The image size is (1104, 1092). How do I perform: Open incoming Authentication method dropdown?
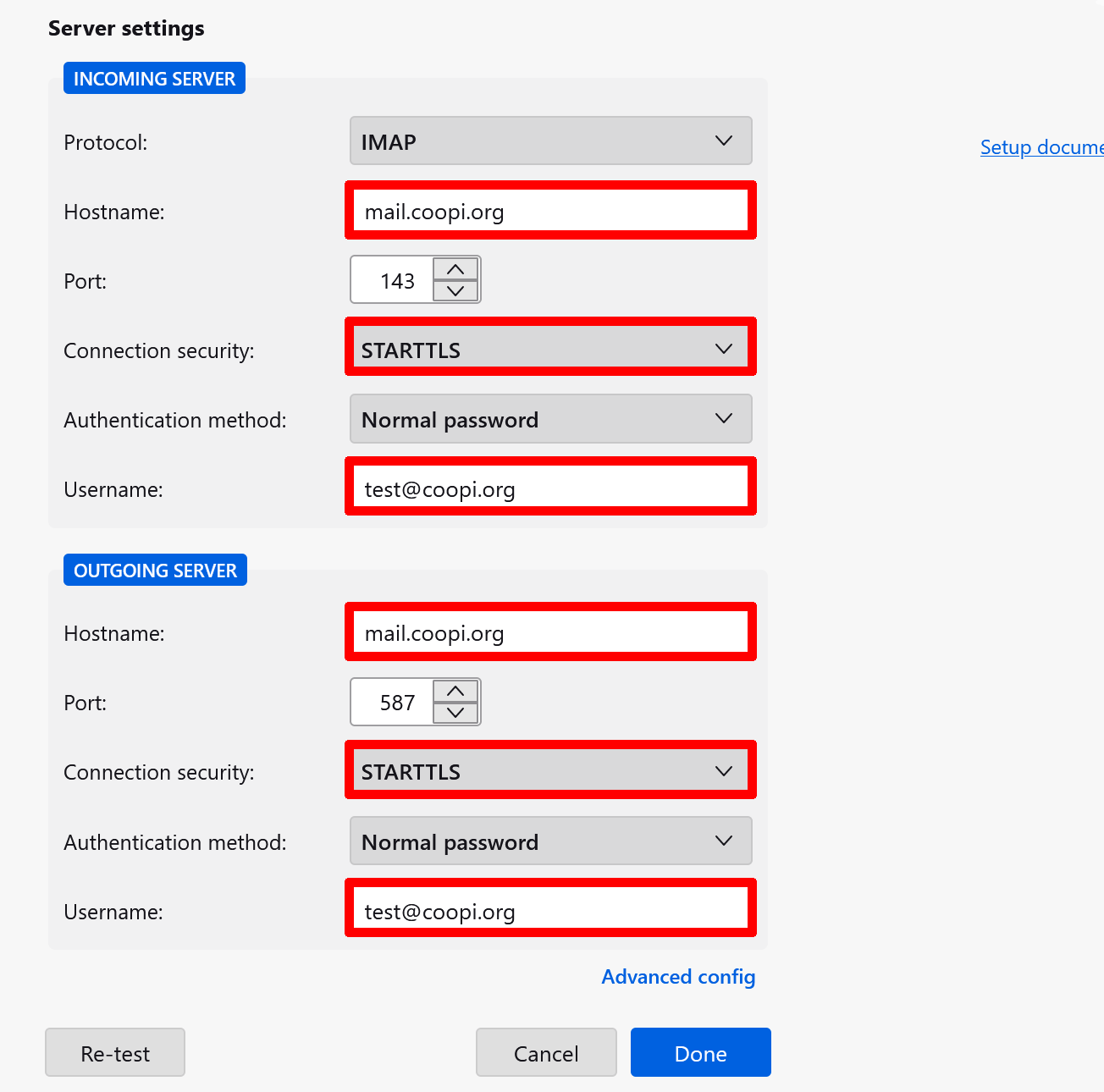(550, 419)
